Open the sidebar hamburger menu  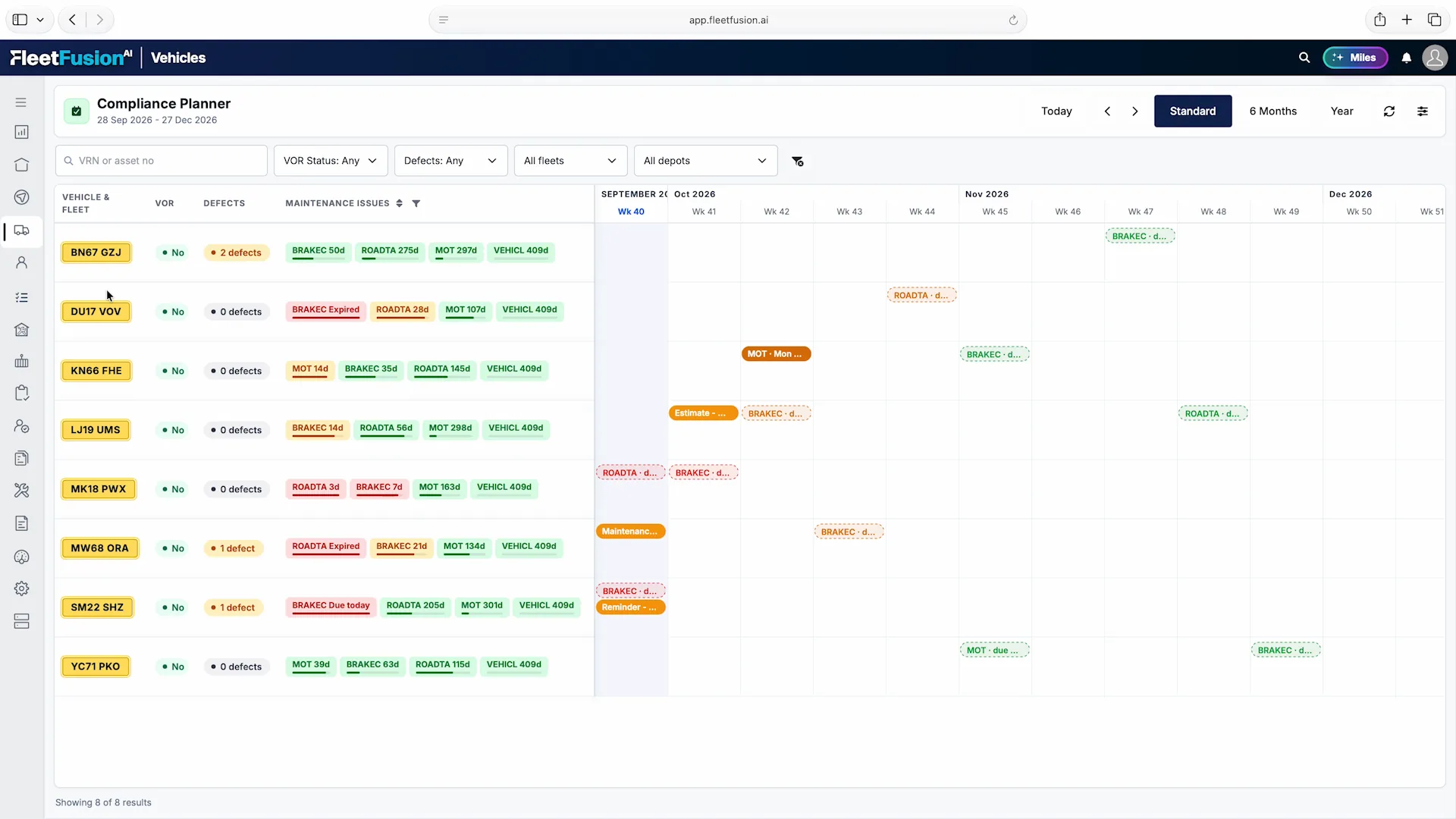21,102
